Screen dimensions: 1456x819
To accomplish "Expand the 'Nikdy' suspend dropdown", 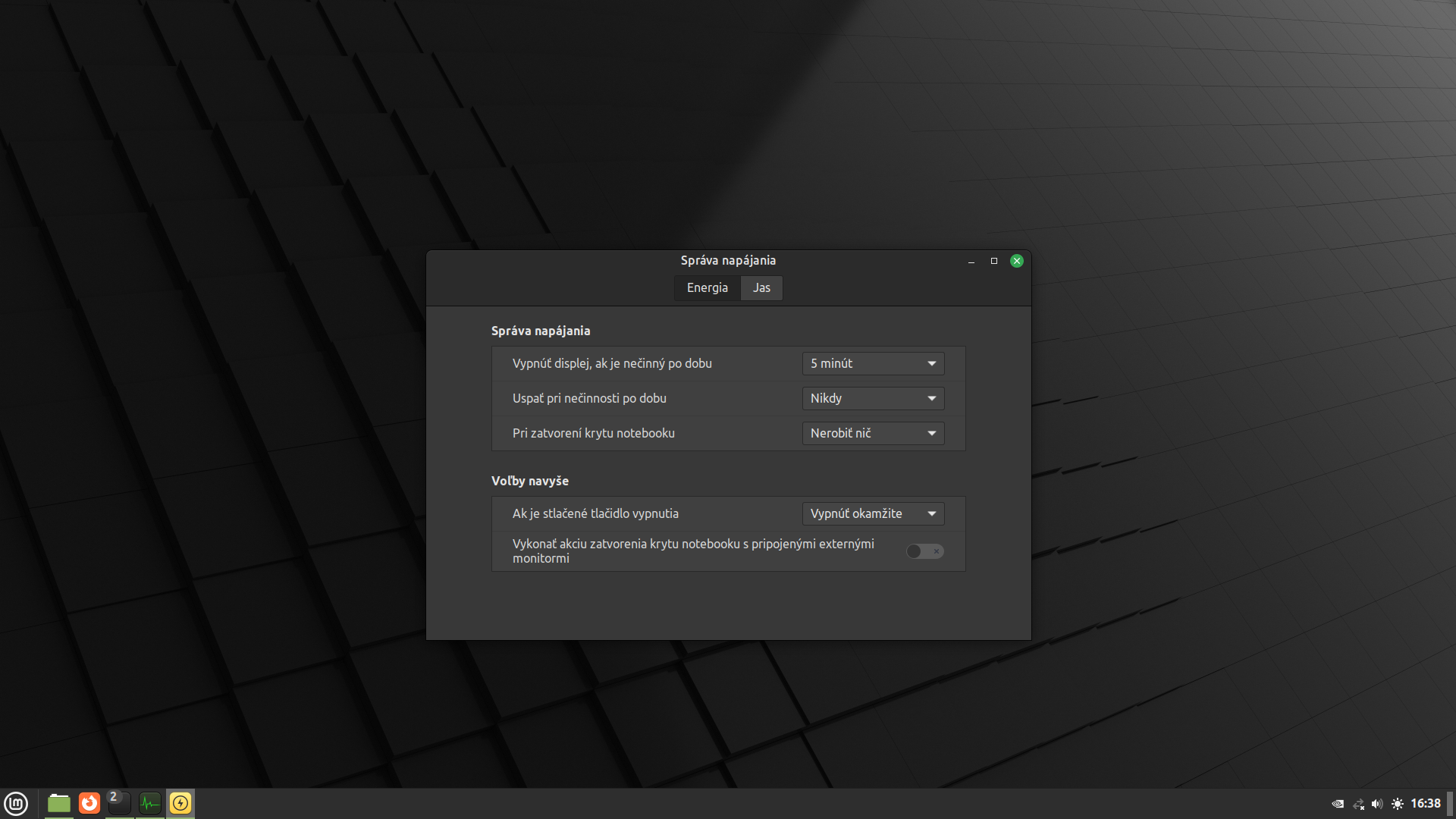I will click(x=873, y=398).
